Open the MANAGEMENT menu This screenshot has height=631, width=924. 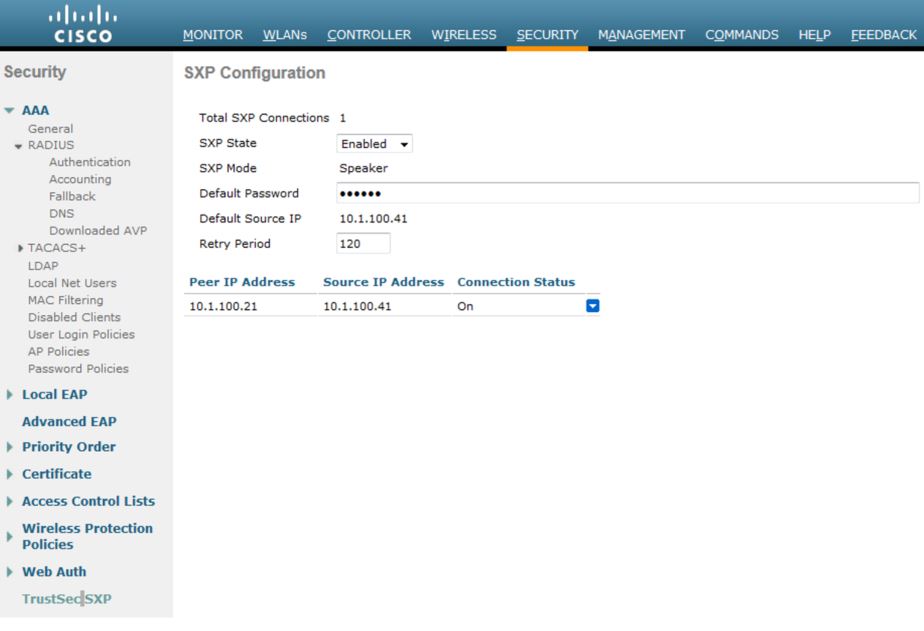(641, 35)
